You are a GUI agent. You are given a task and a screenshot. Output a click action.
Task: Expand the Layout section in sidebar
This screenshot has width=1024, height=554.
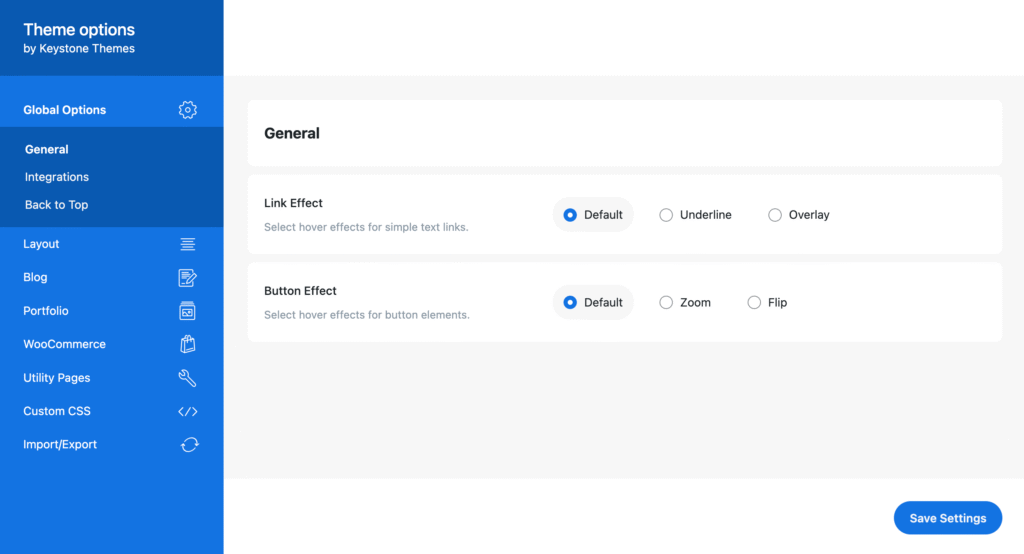[42, 244]
